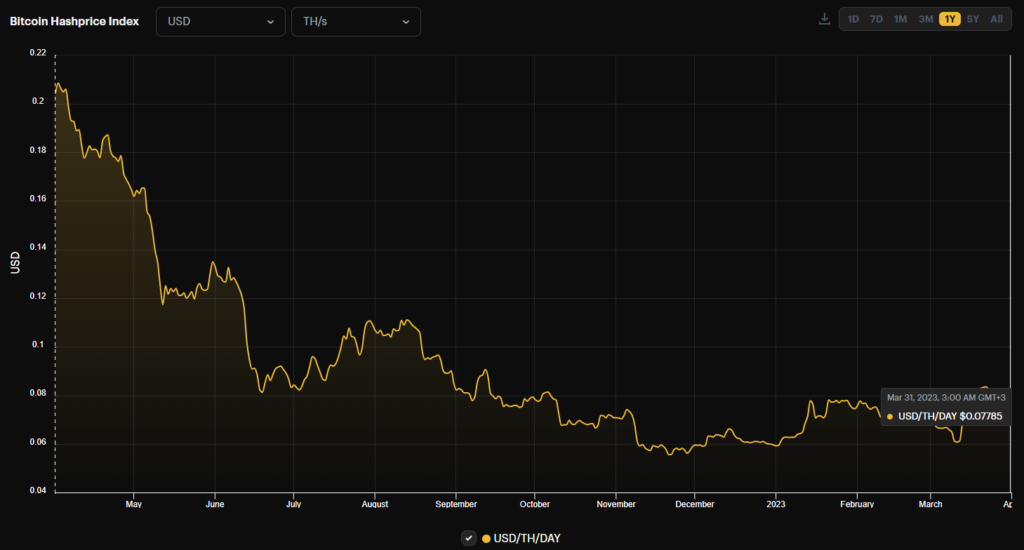The image size is (1024, 550).
Task: Display All-time hashprice history
Action: coord(996,19)
